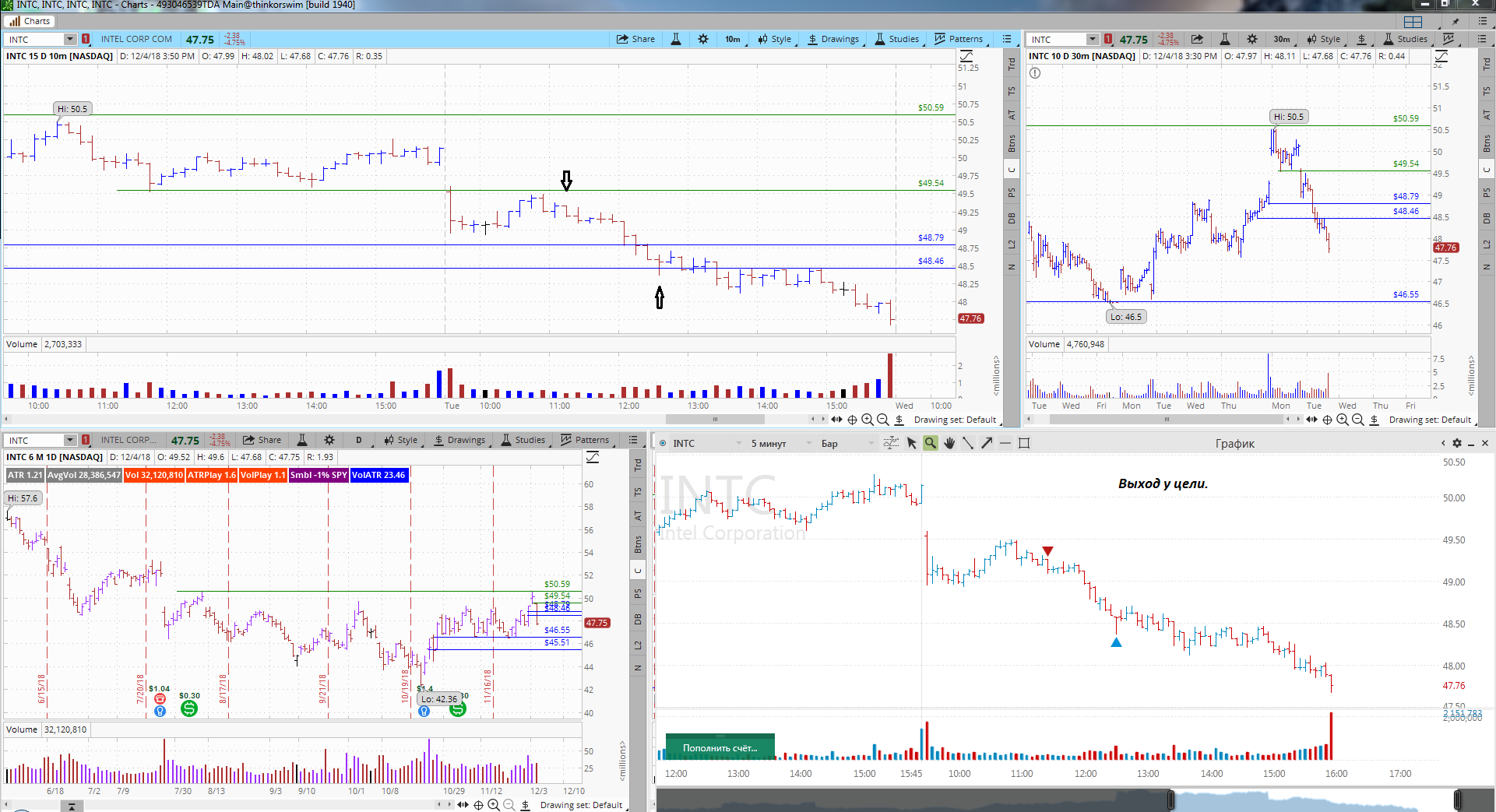Select the arrow line drawing tool in График
This screenshot has height=812, width=1496.
coord(987,443)
